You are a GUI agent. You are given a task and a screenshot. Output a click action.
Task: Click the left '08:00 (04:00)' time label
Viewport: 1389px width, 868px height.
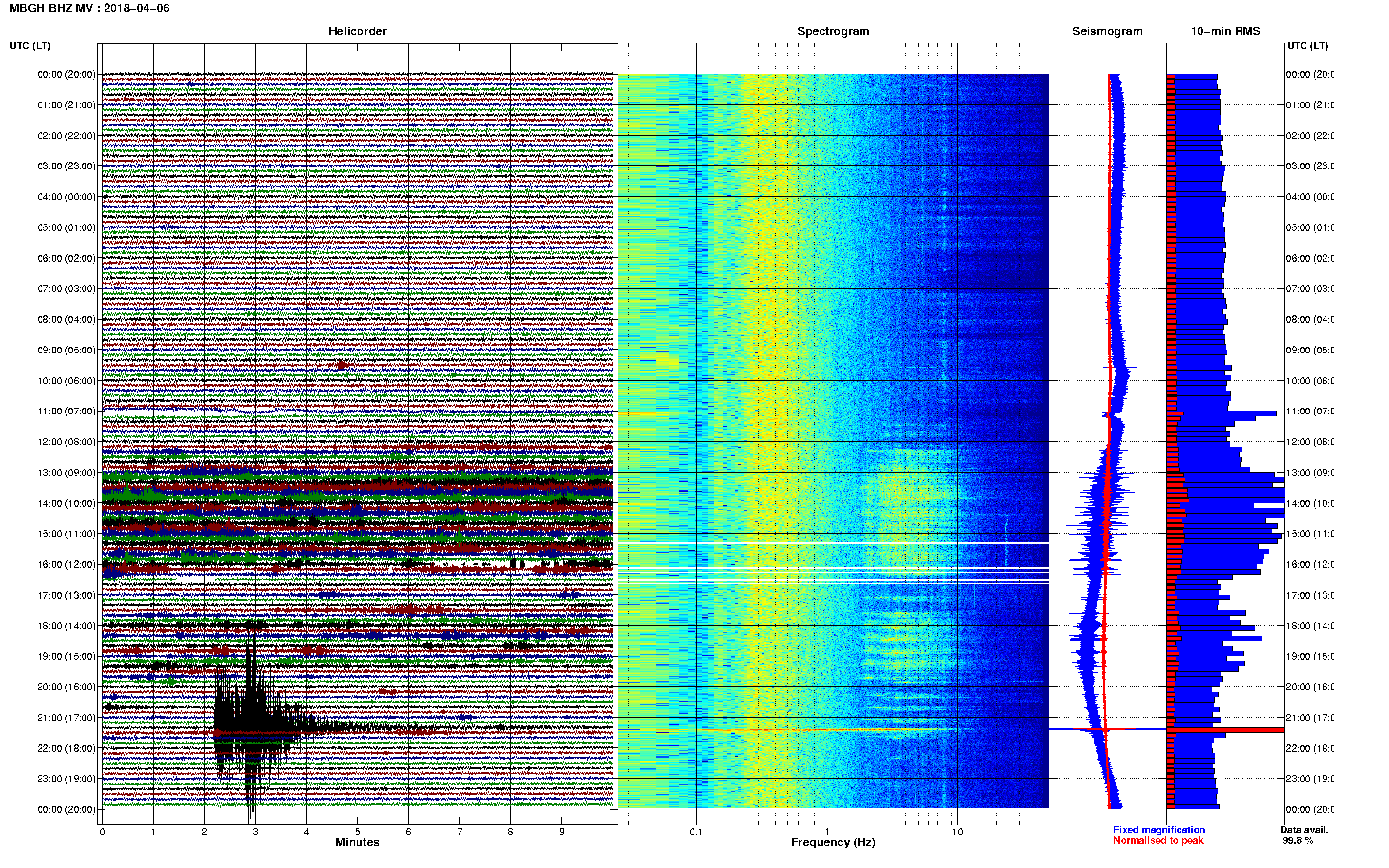[66, 320]
